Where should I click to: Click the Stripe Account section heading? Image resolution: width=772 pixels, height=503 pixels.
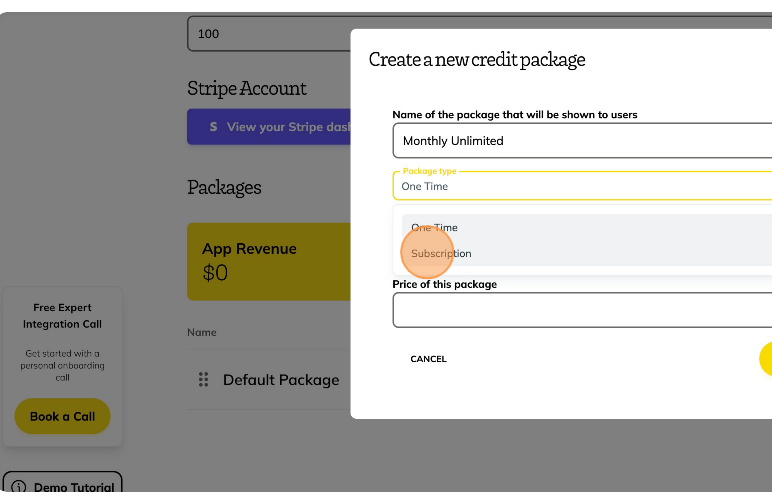pos(247,89)
